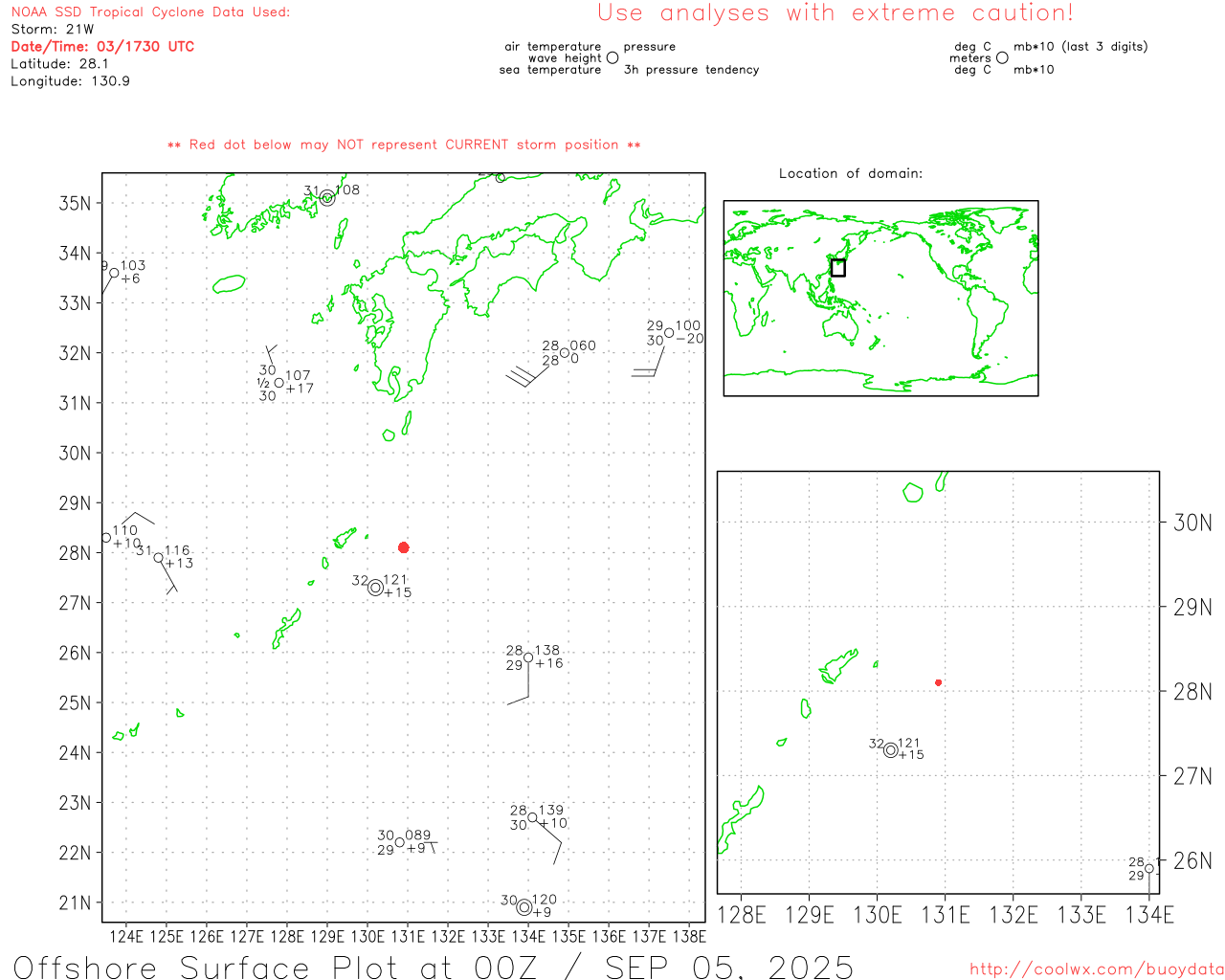The height and width of the screenshot is (980, 1225).
Task: Select the double-circle station labeled 108 near 35N
Action: [327, 198]
